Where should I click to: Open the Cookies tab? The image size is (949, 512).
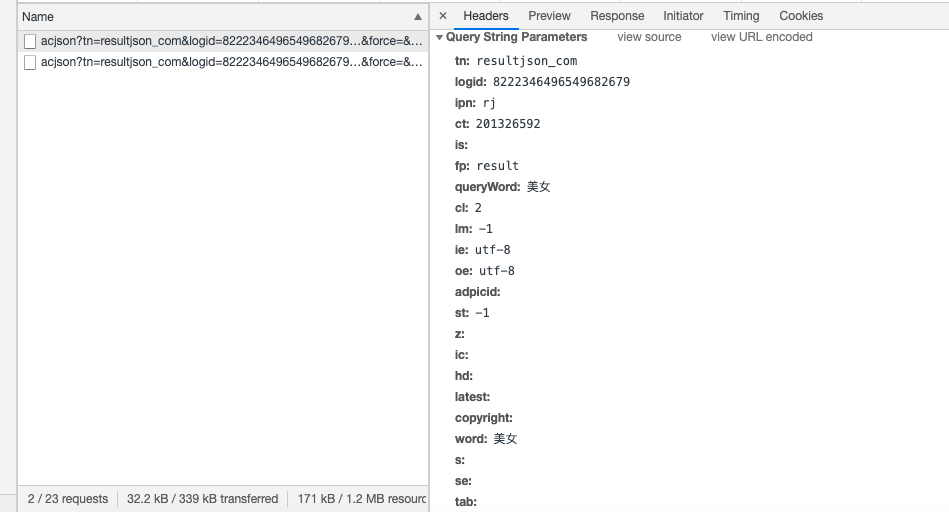click(x=801, y=16)
